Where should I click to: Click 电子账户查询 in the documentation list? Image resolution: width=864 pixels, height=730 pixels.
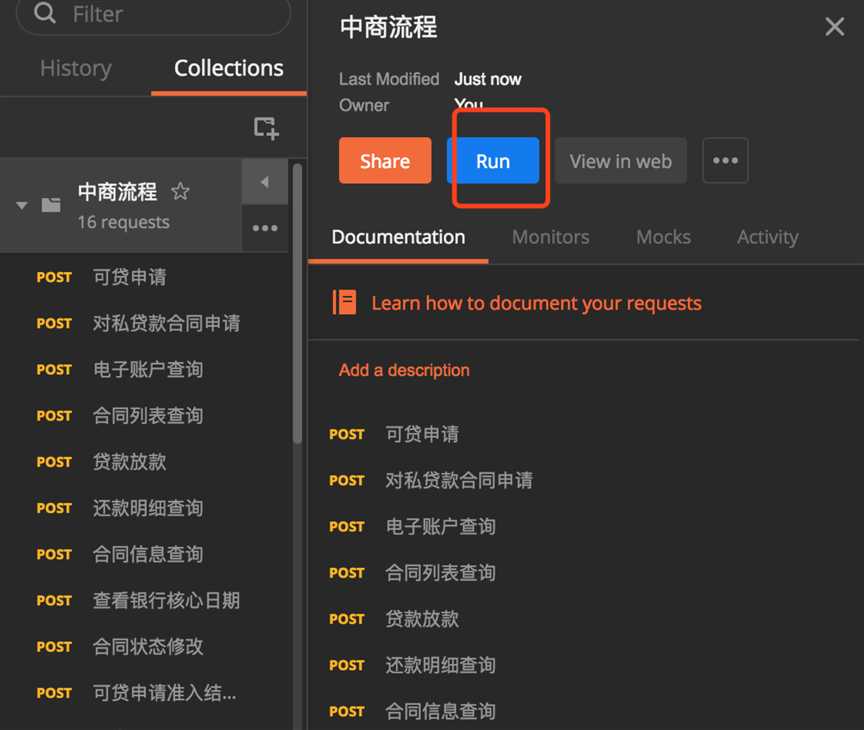pyautogui.click(x=440, y=527)
